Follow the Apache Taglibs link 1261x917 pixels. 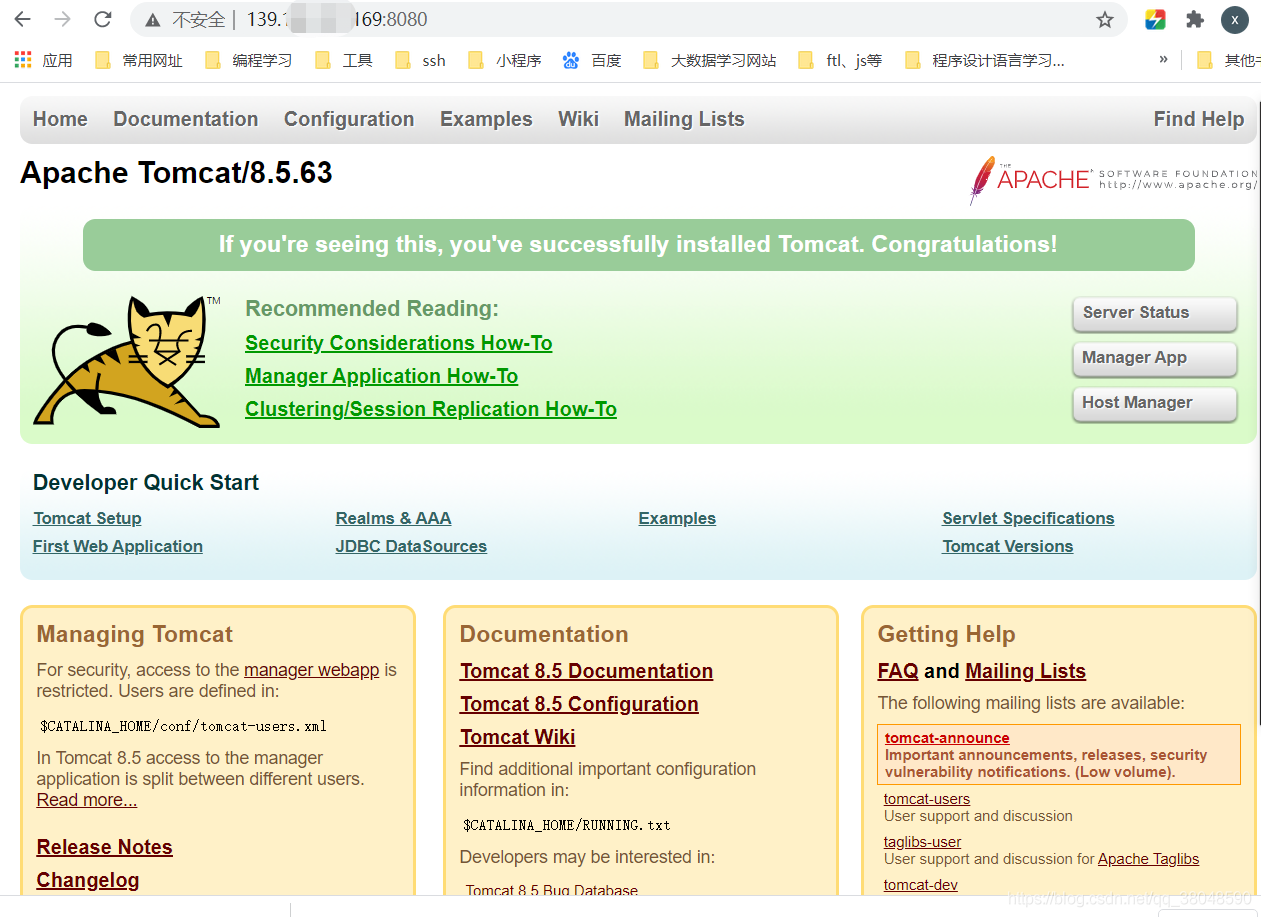(1148, 859)
